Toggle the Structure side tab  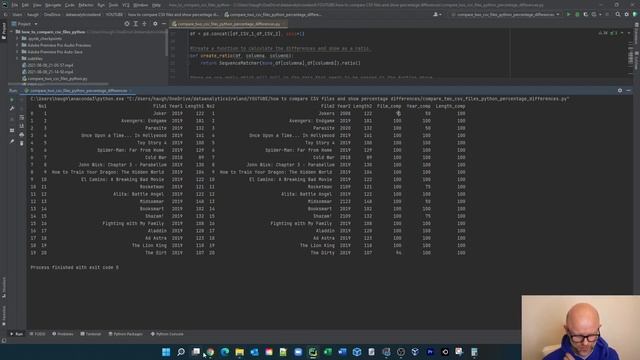(x=4, y=288)
